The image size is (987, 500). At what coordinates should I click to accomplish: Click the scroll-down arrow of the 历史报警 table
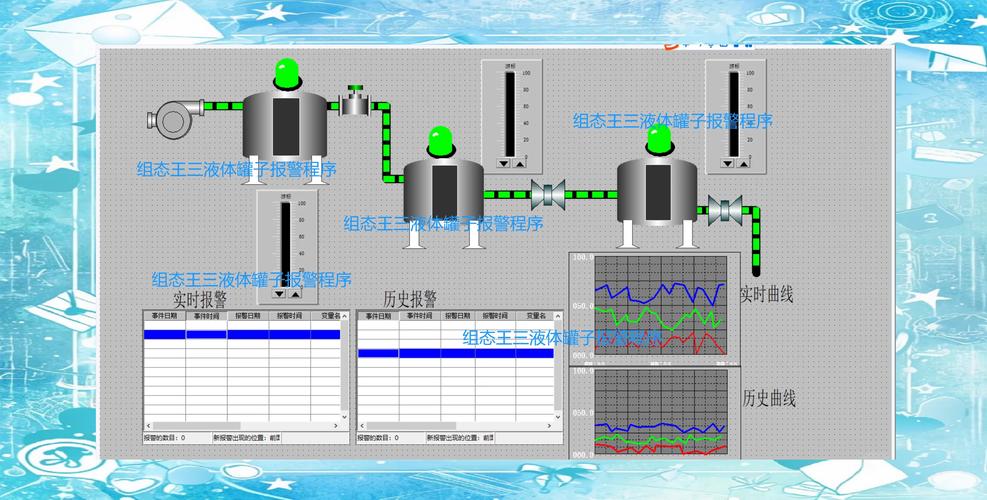click(558, 416)
